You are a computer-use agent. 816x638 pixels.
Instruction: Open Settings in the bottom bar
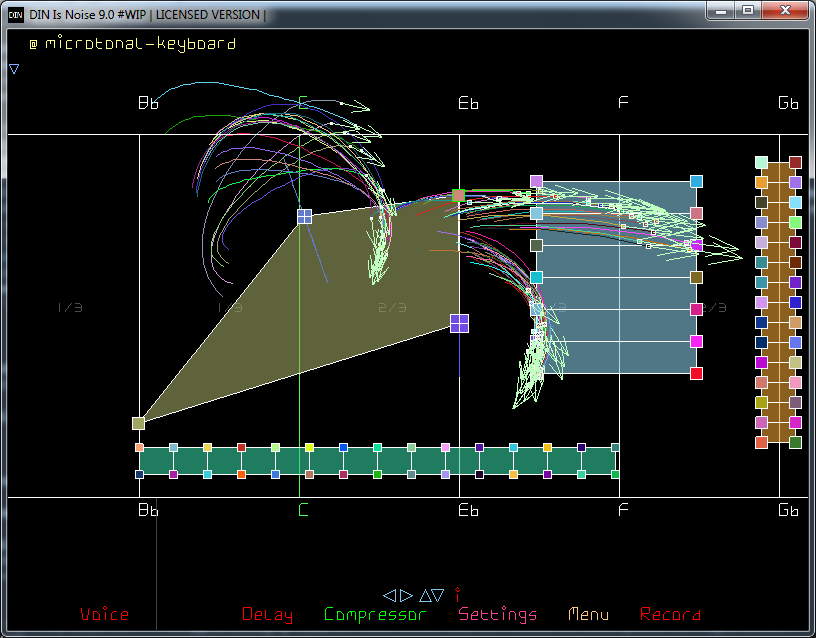[497, 614]
